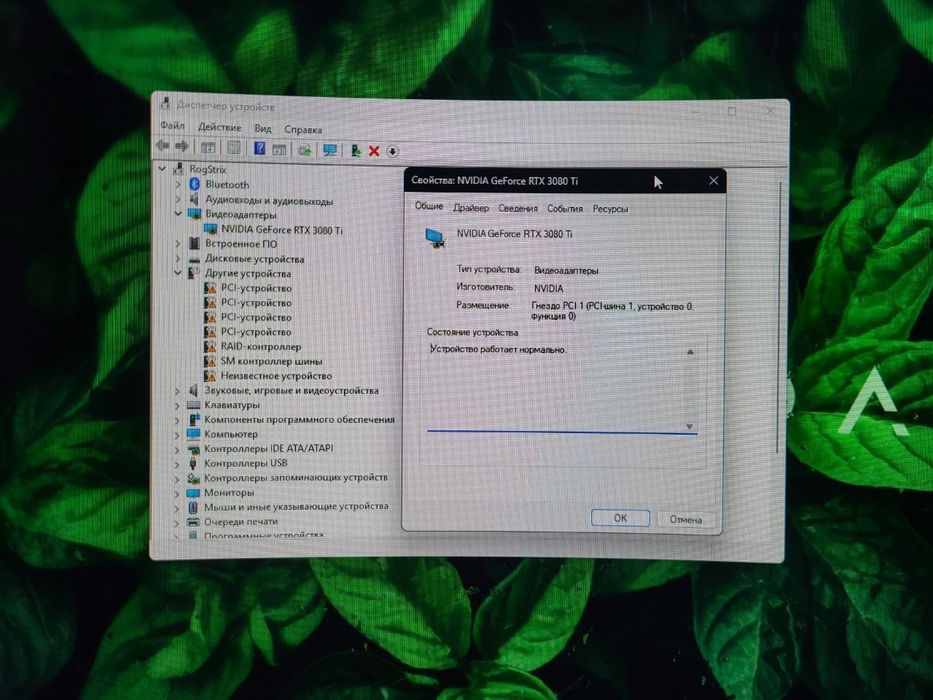Click the Device Manager vertical scrollbar
933x700 pixels.
[778, 315]
